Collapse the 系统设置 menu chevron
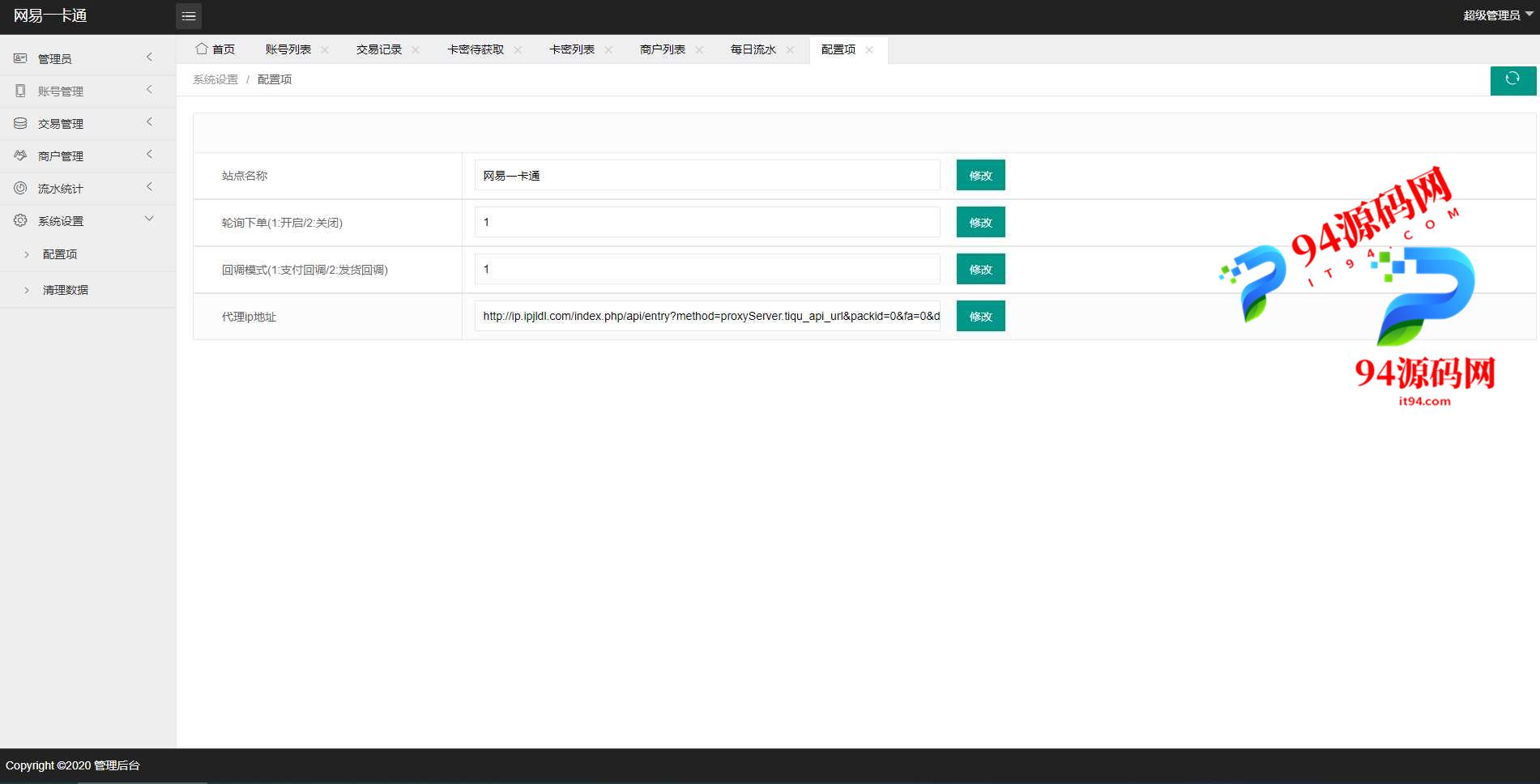This screenshot has width=1540, height=784. (149, 219)
